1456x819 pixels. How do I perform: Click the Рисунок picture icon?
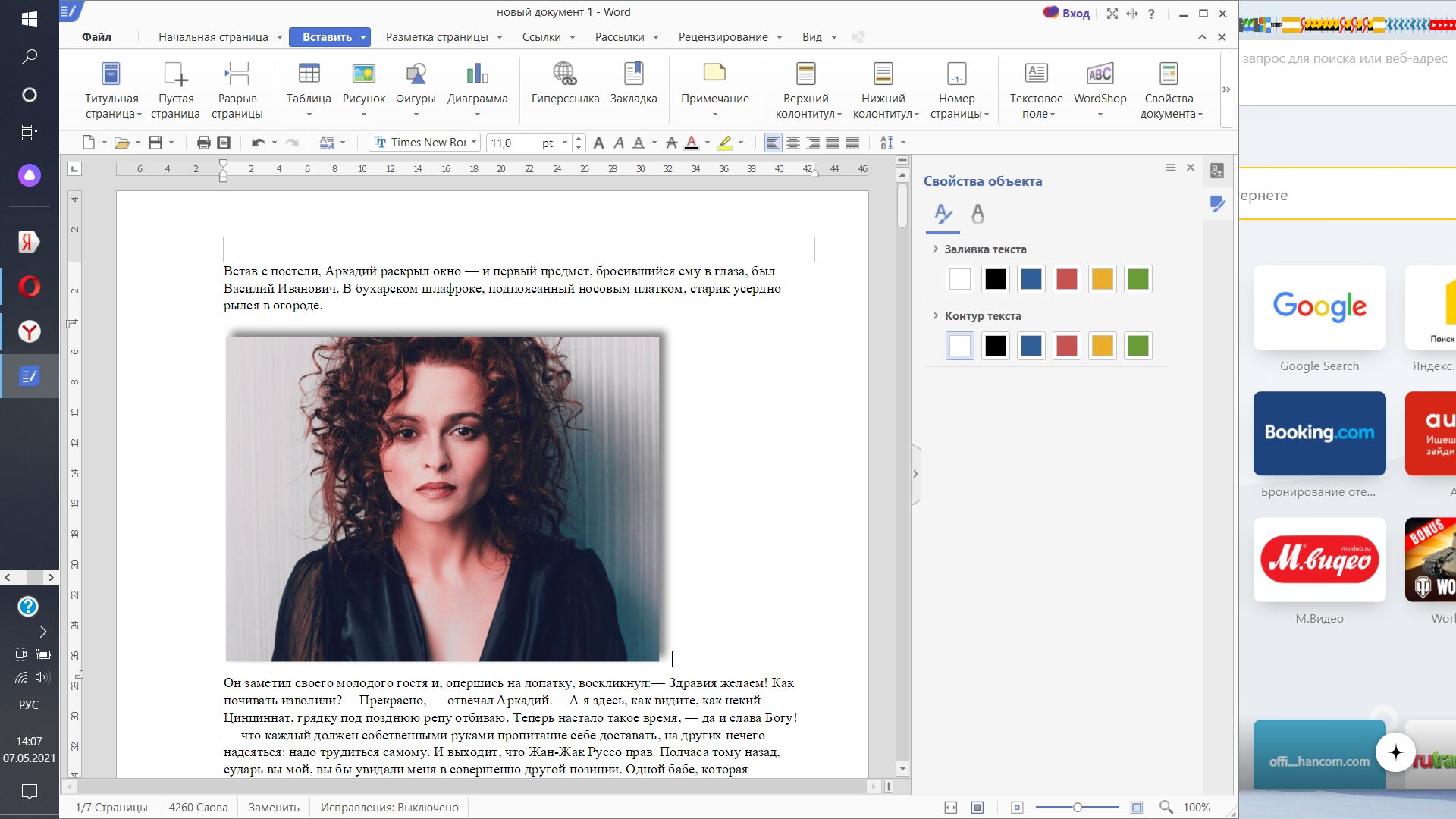(364, 74)
